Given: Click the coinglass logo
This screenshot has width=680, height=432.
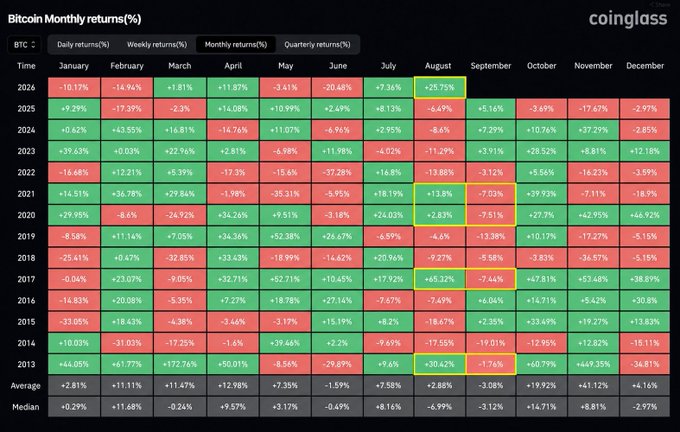Looking at the screenshot, I should (x=628, y=19).
